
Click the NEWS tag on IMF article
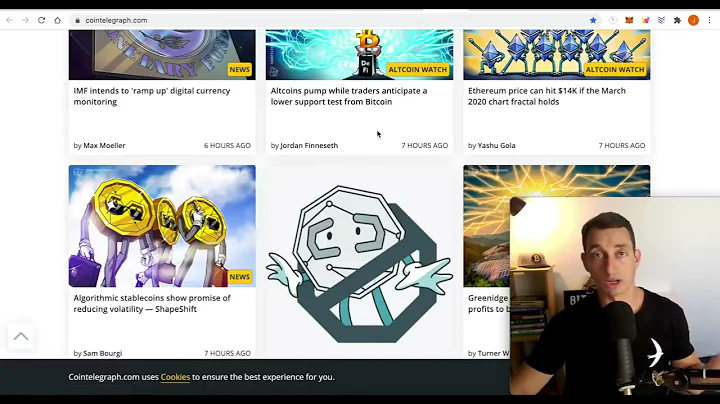pos(240,70)
